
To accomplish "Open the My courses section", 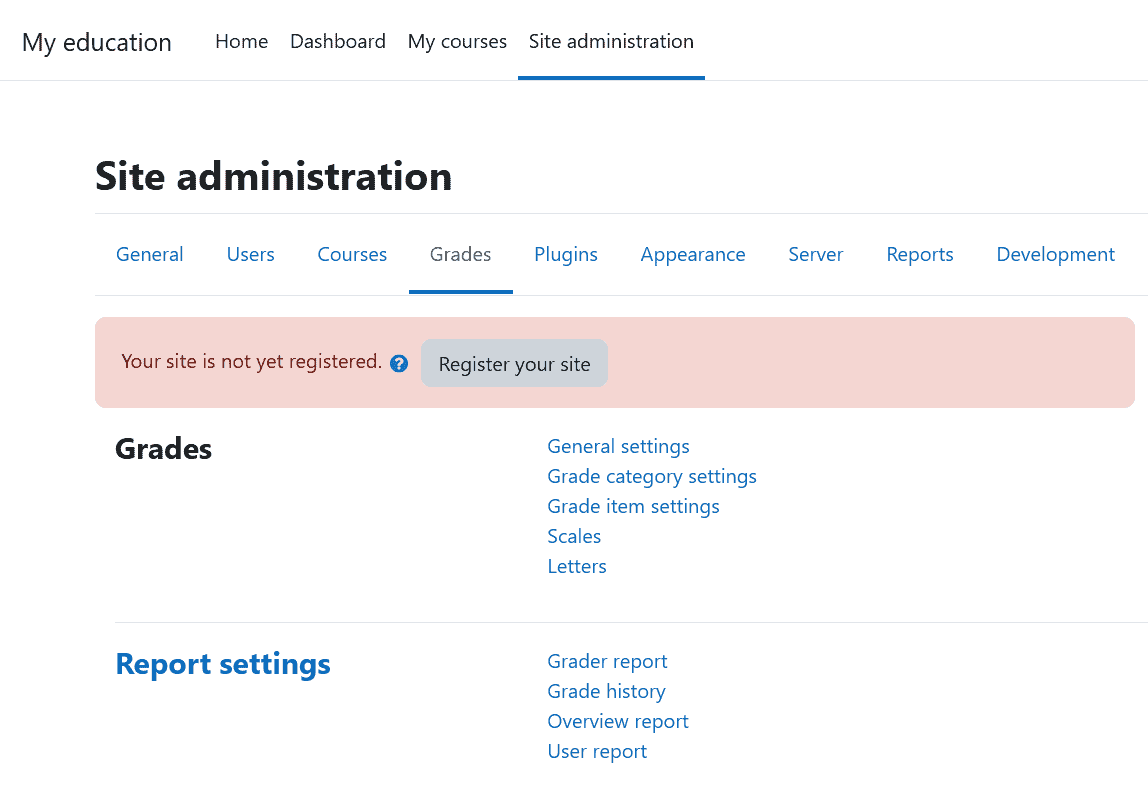I will pyautogui.click(x=456, y=41).
